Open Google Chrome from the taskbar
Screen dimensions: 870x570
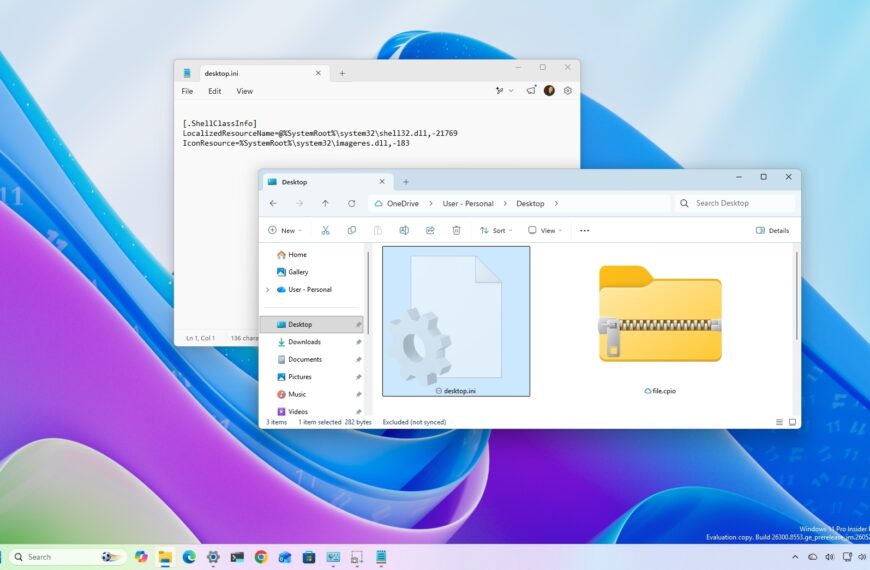point(261,557)
